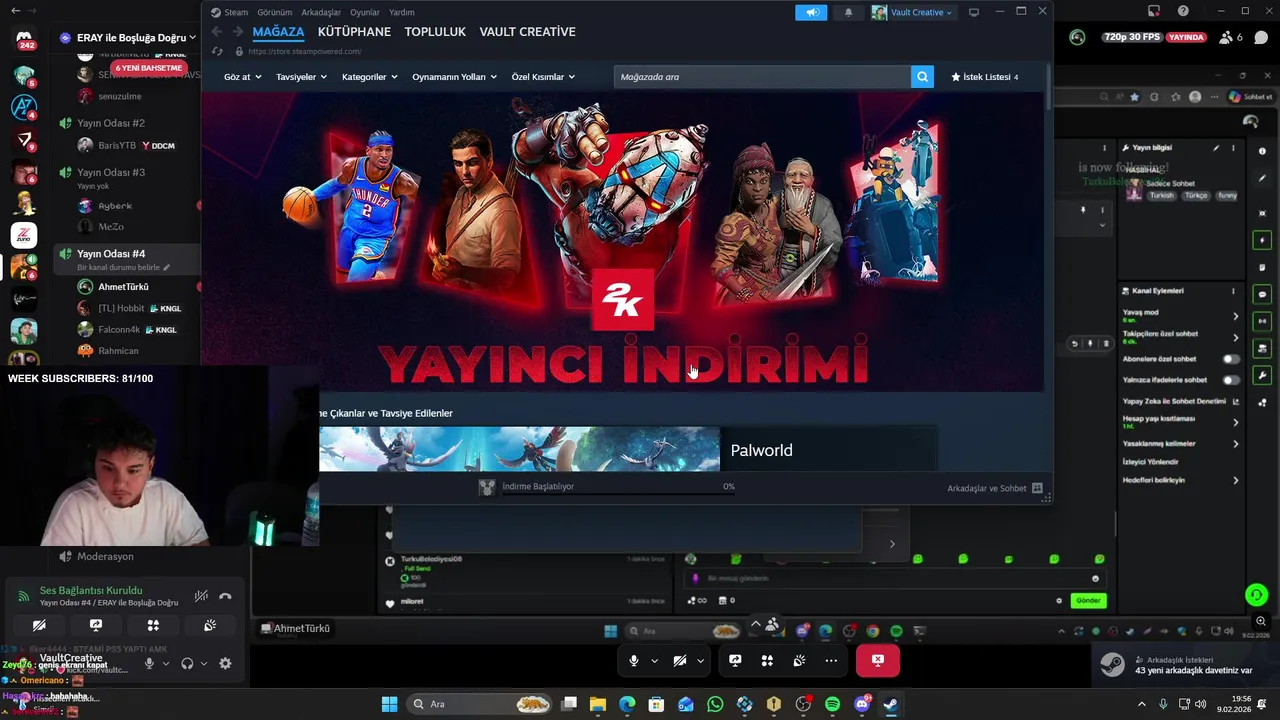Screen dimensions: 1280x720
Task: Click the 6 YENİ BAHSETME mentions pill
Action: coord(148,68)
